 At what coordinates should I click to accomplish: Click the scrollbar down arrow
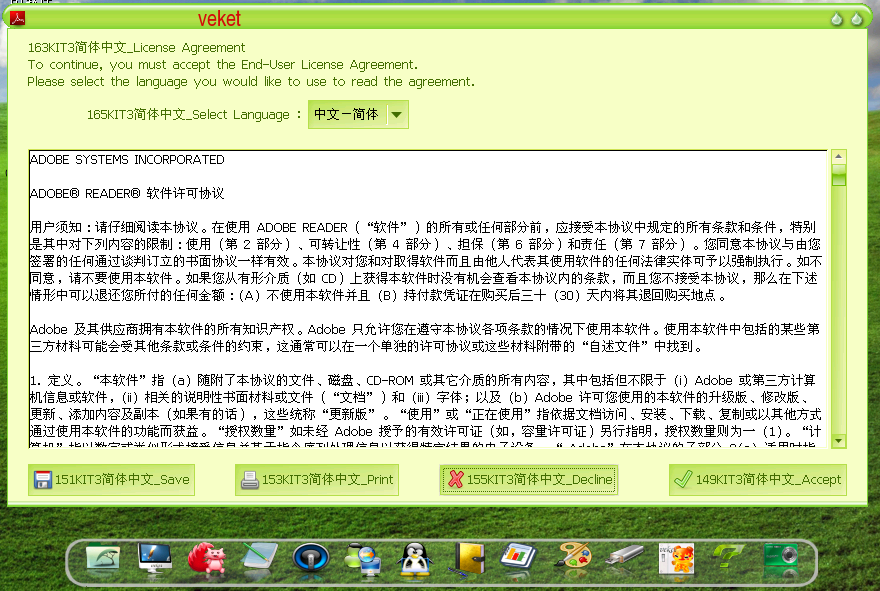point(839,441)
